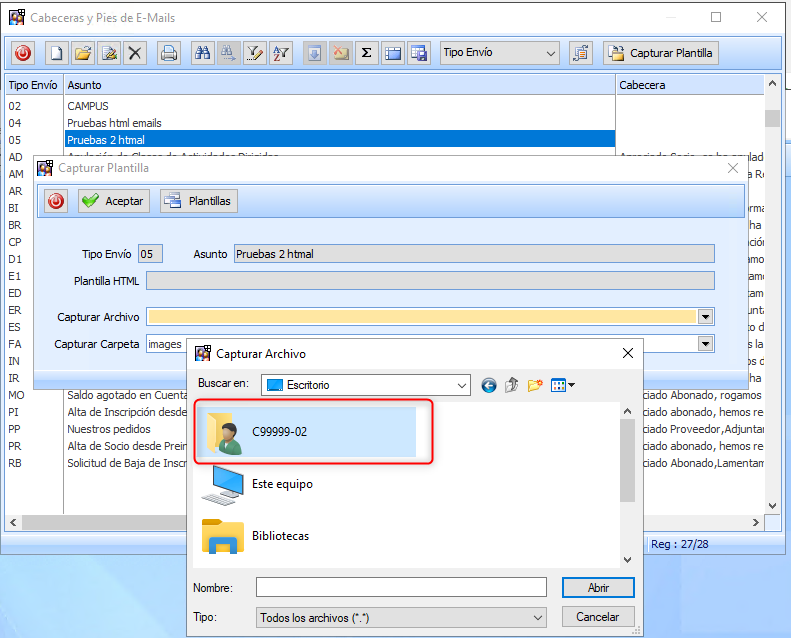The width and height of the screenshot is (791, 638).
Task: Click the red exit icon in Capturar Plantilla dialog
Action: click(56, 201)
